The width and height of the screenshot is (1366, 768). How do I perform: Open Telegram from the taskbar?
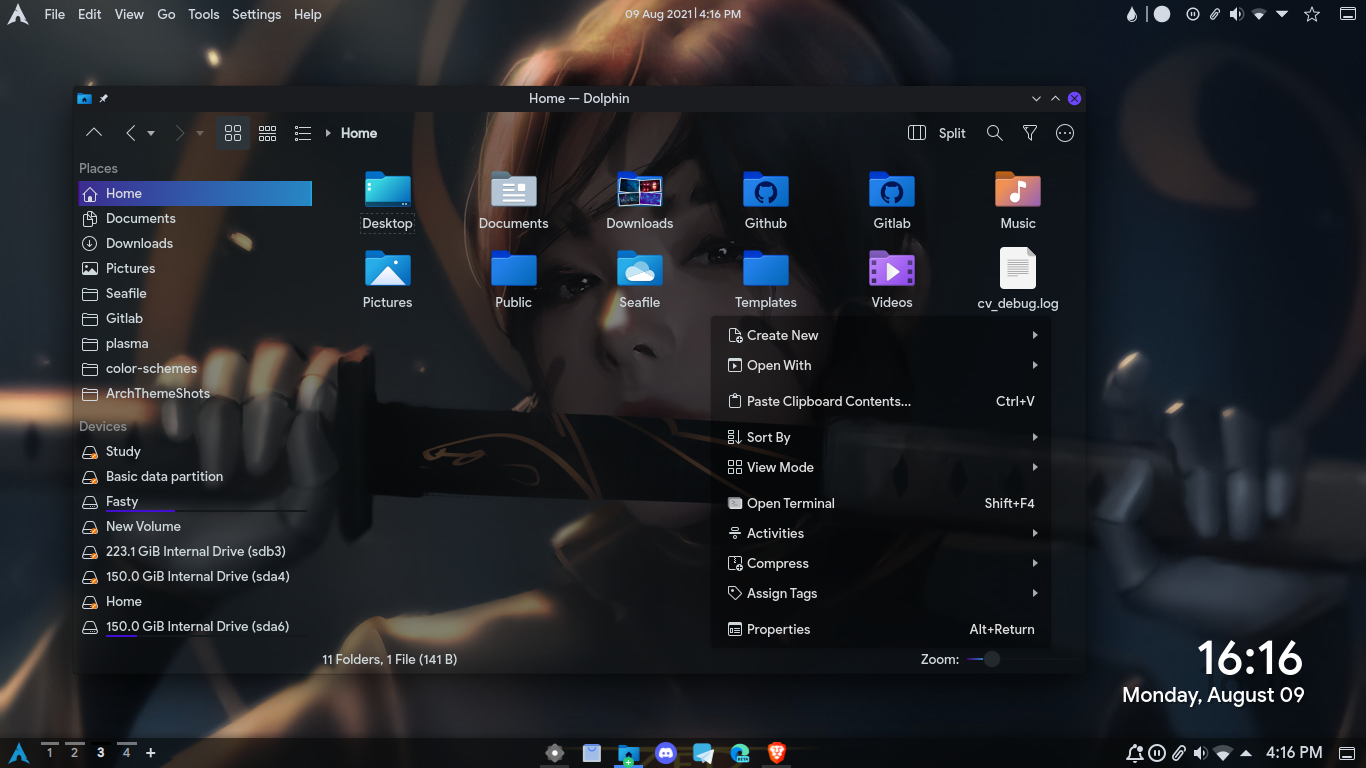click(x=703, y=753)
